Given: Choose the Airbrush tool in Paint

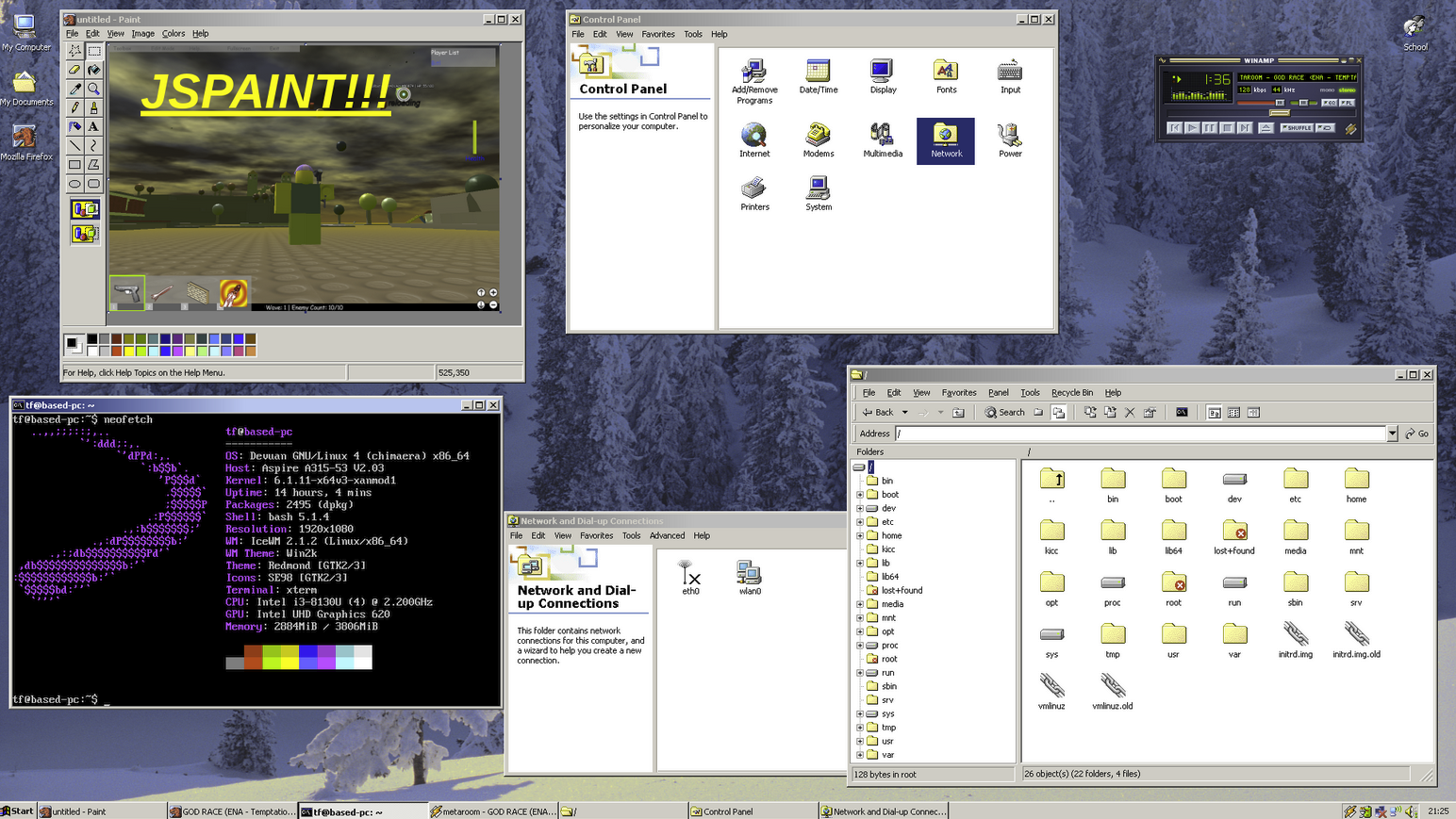Looking at the screenshot, I should (x=74, y=126).
